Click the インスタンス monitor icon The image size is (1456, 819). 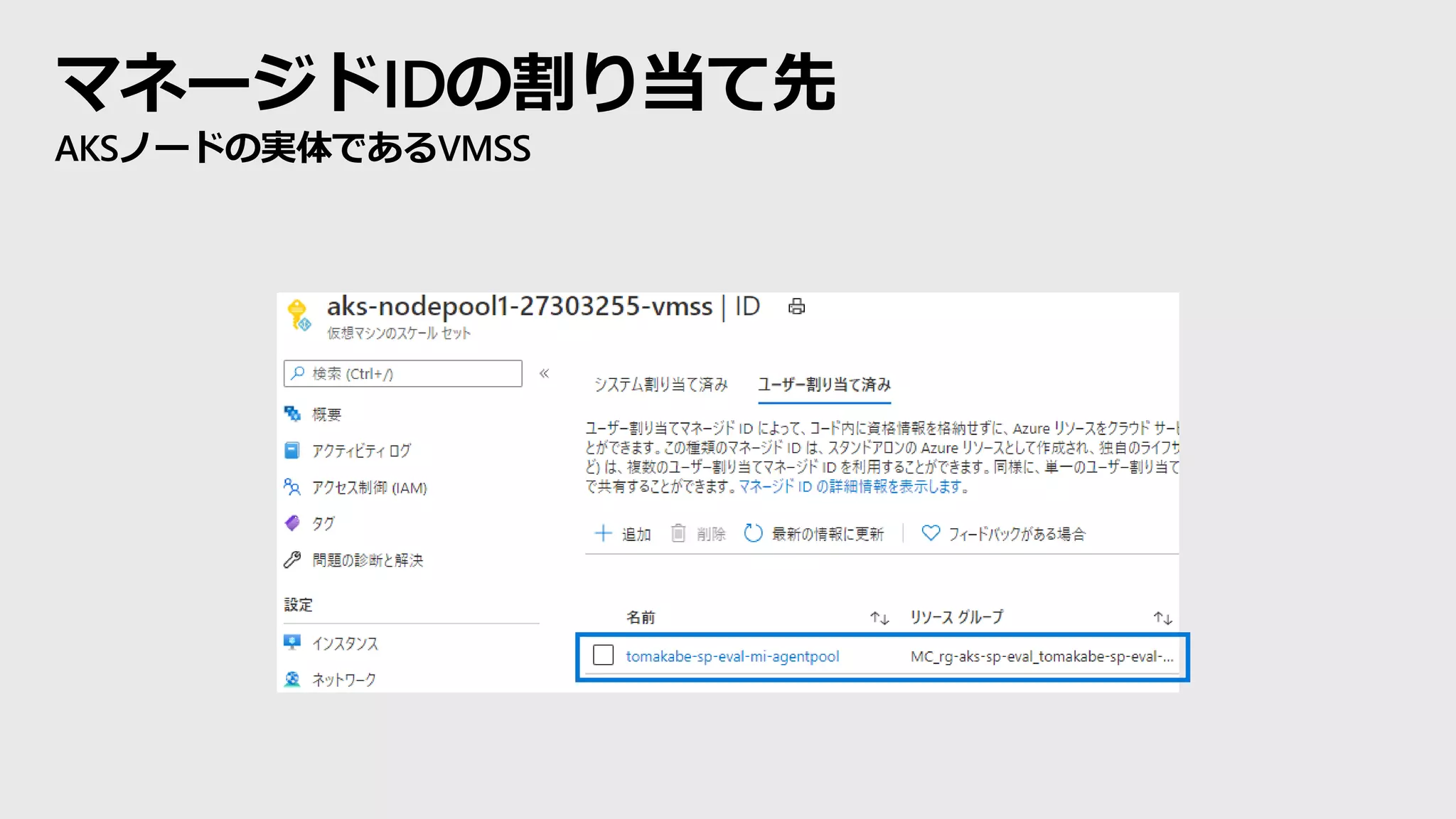tap(292, 643)
